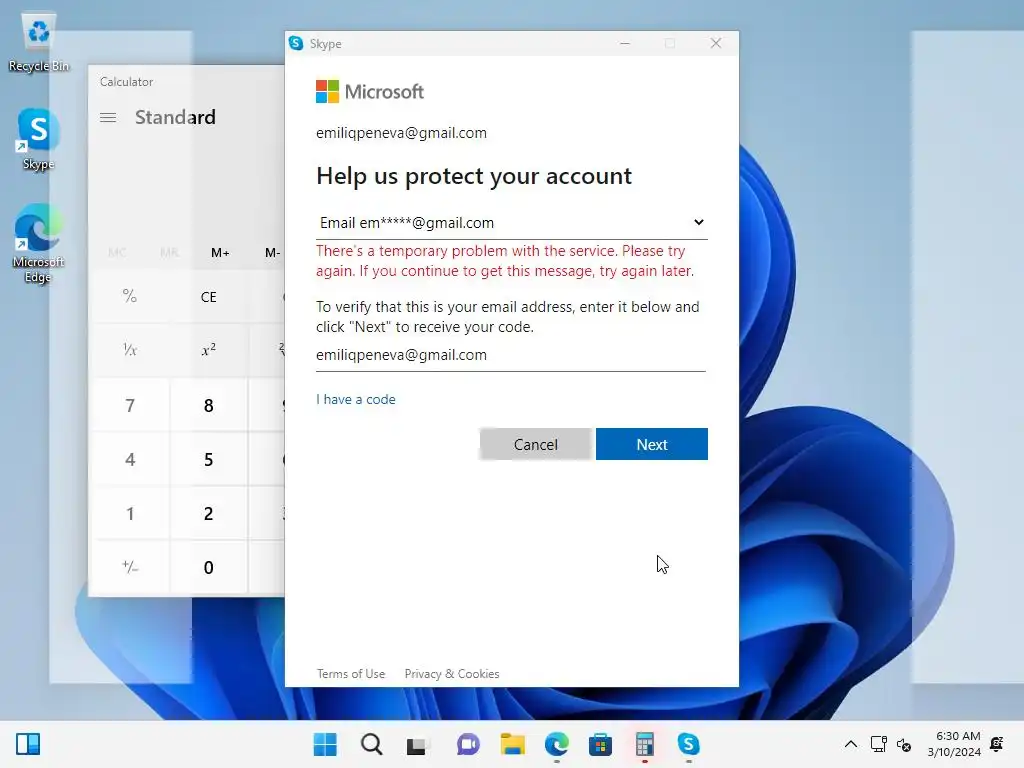
Task: Click the Microsoft logo in Skype
Action: [x=370, y=91]
